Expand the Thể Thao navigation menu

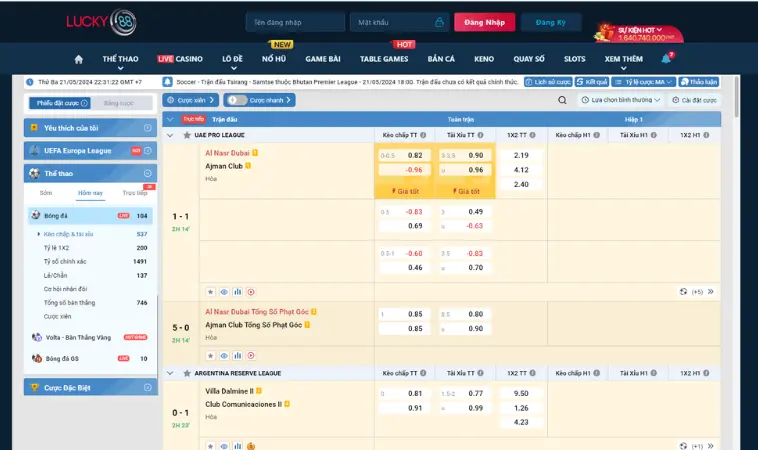120,60
